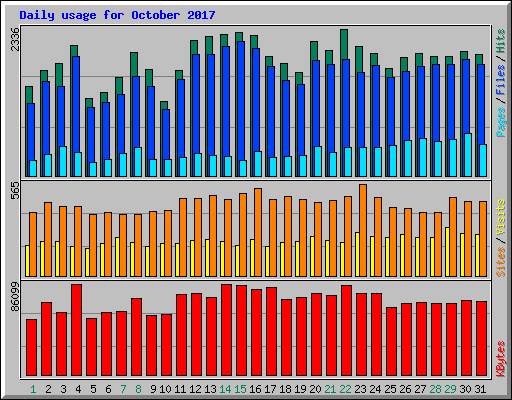512x400 pixels.
Task: Select the red KBytes bar for day 1
Action: pos(31,348)
